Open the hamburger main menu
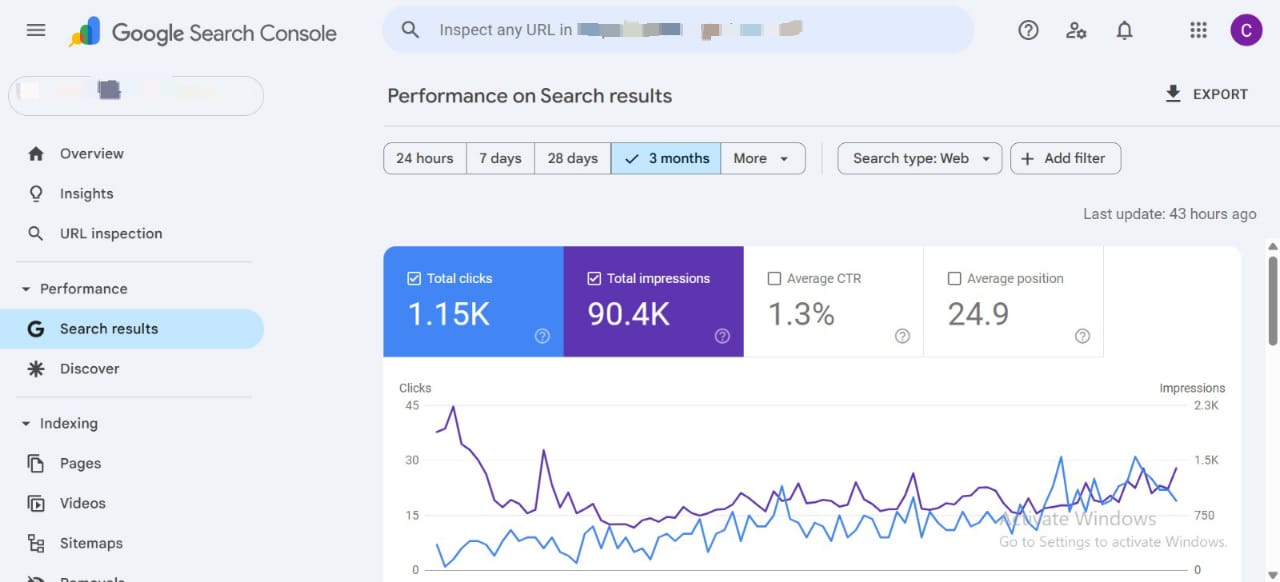 point(36,30)
